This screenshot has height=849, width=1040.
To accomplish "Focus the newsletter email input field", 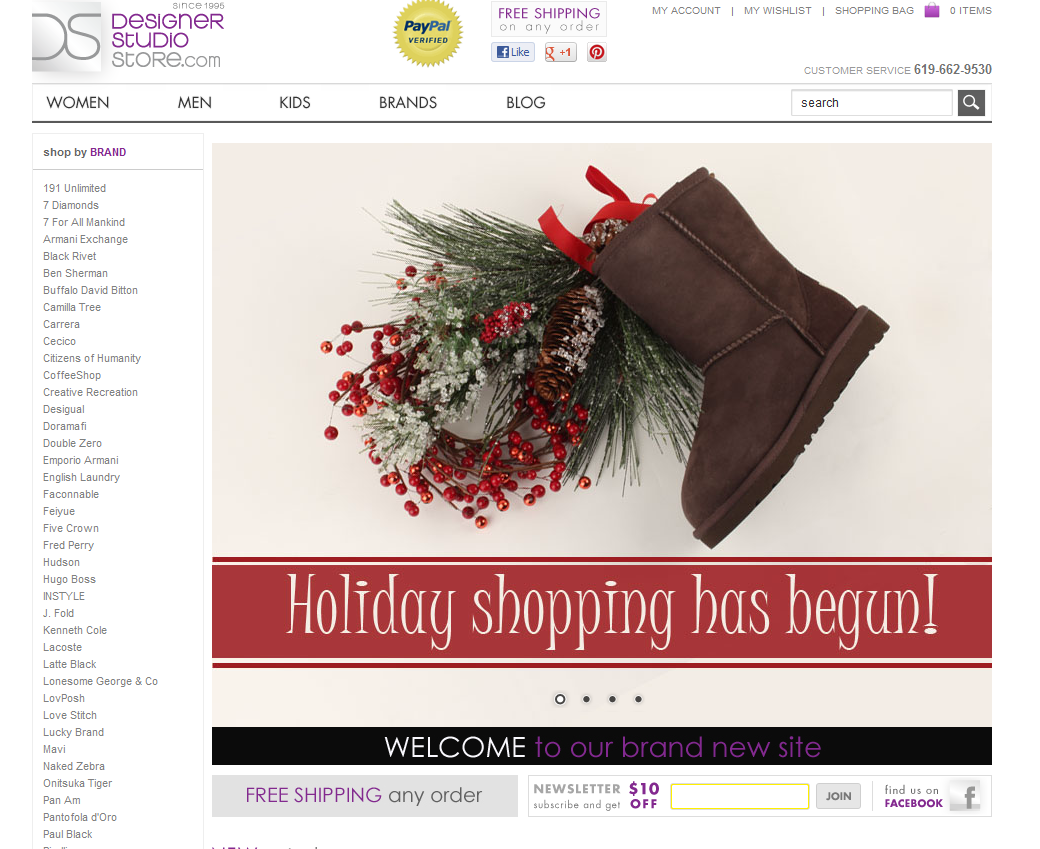I will click(x=740, y=796).
